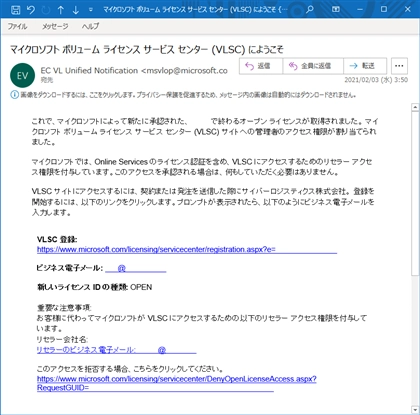Image resolution: width=420 pixels, height=415 pixels.
Task: Go to next item with down arrow
Action: click(x=76, y=10)
